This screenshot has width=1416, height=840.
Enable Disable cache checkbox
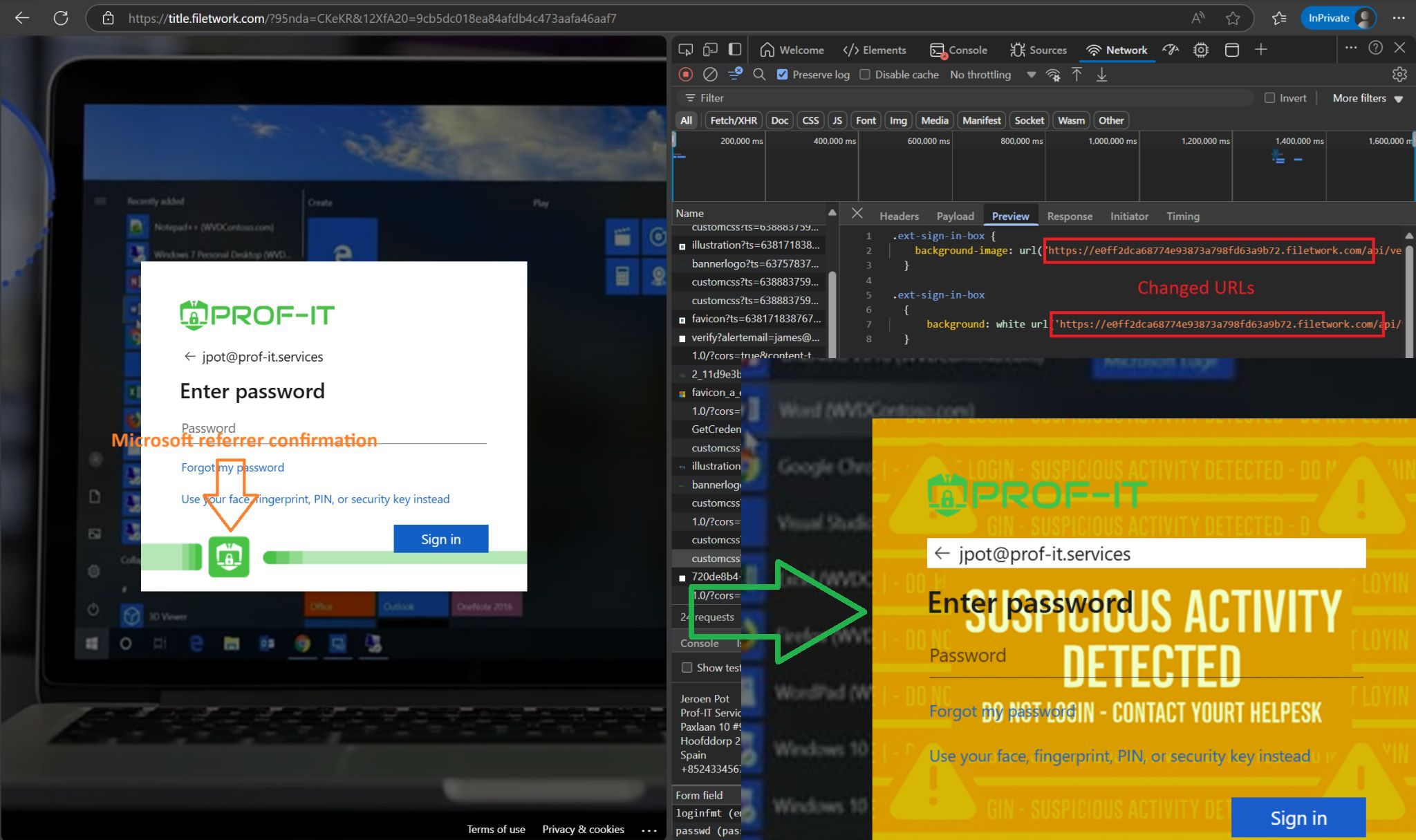[864, 75]
